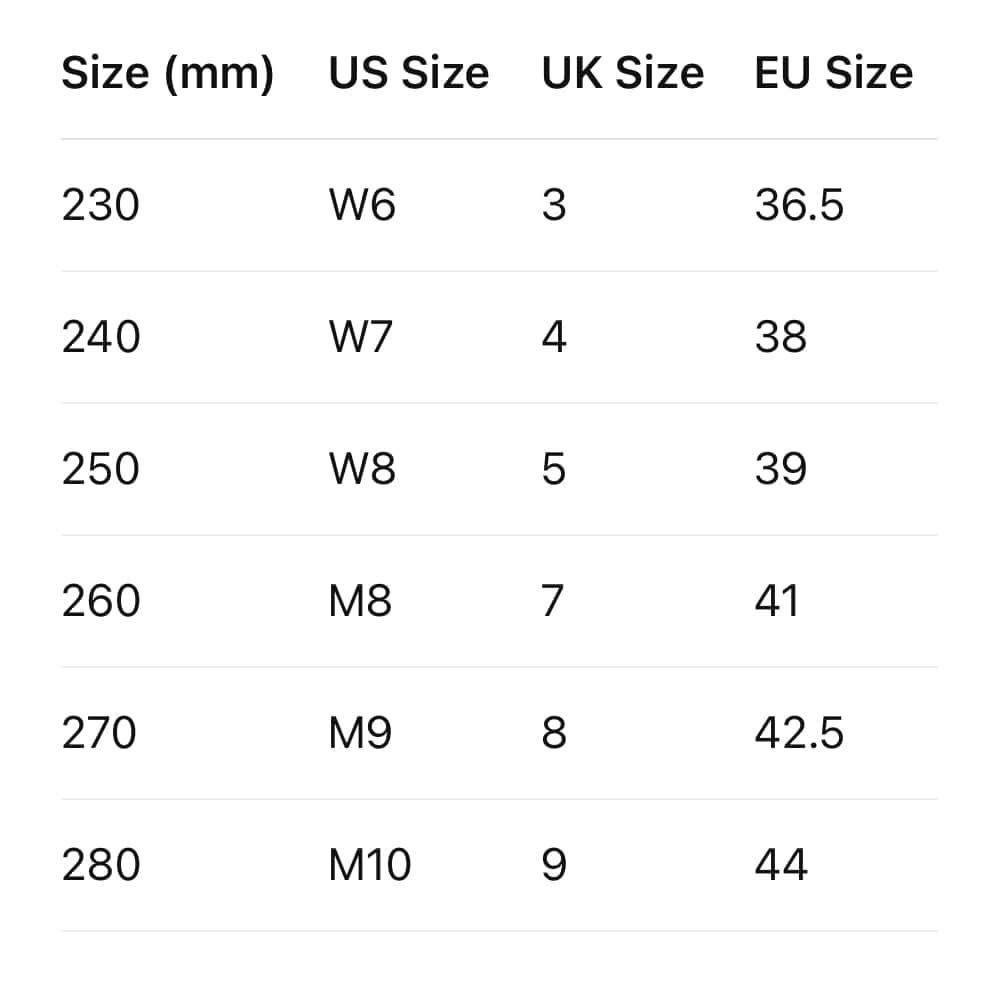
Task: Click the Size (mm) column header
Action: coord(167,74)
